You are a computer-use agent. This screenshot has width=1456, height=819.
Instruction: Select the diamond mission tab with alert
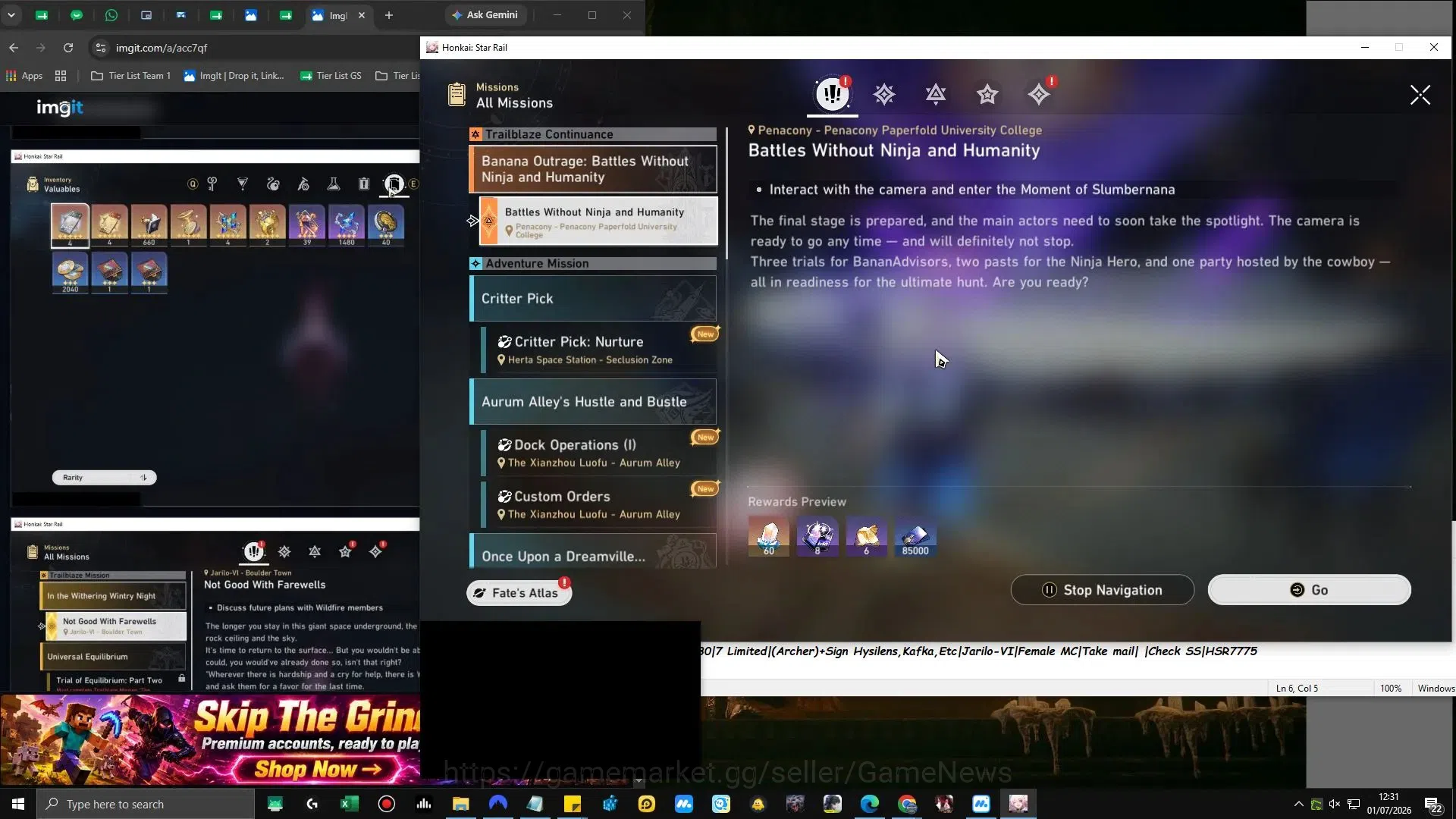(1039, 94)
